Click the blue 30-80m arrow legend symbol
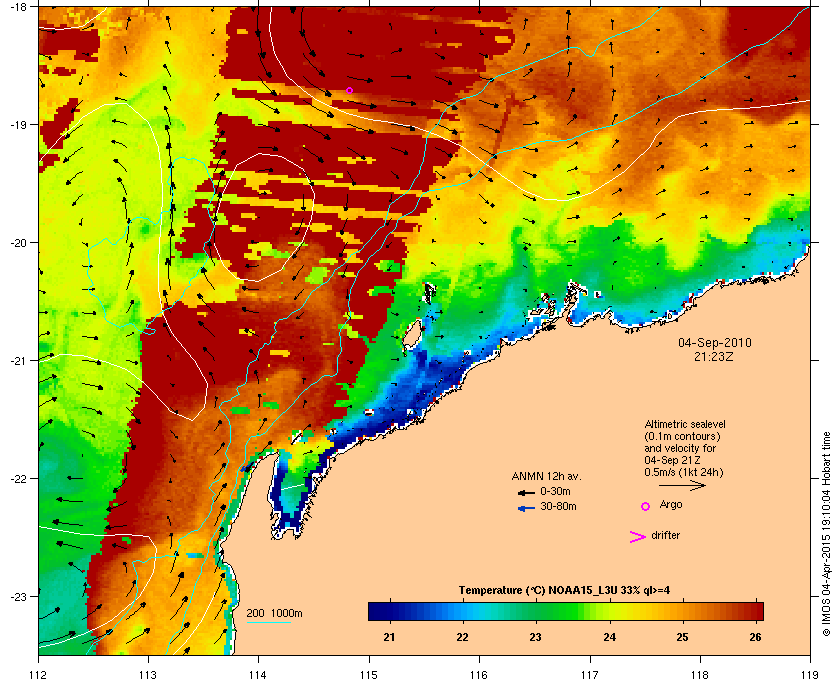This screenshot has width=840, height=680. coord(526,507)
